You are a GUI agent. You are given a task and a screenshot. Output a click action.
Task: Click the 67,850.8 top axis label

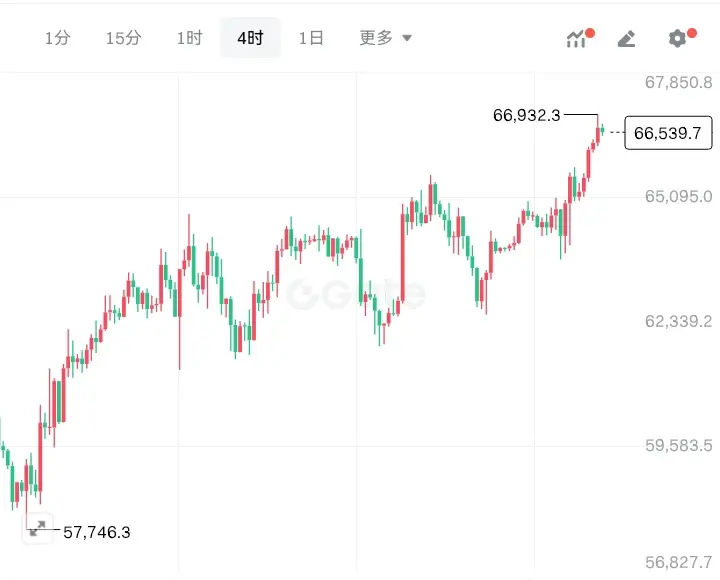(678, 83)
